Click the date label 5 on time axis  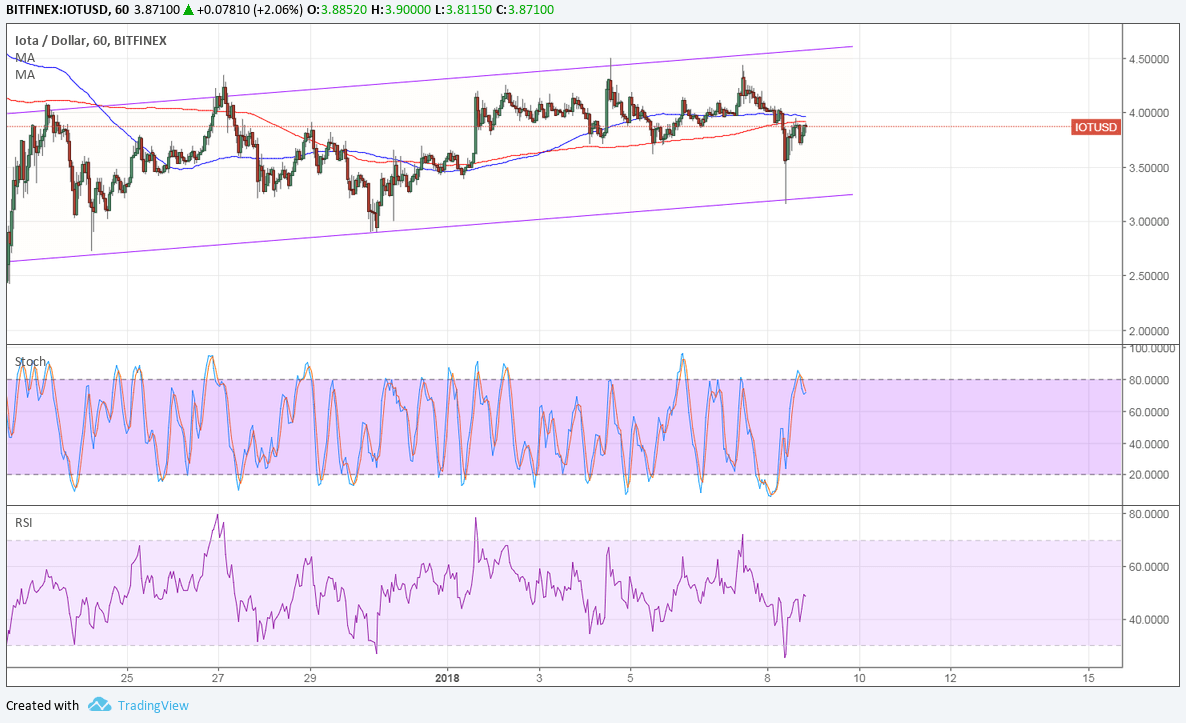(630, 678)
